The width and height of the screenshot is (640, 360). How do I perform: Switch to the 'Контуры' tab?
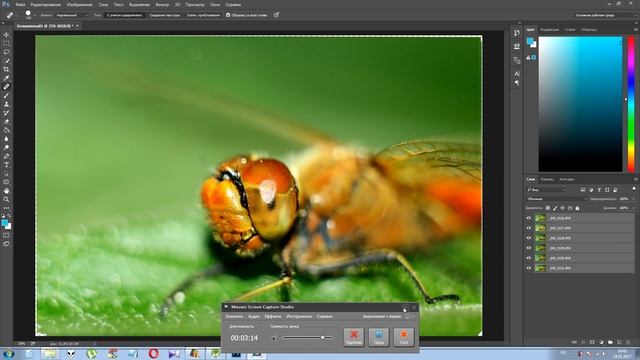point(567,179)
